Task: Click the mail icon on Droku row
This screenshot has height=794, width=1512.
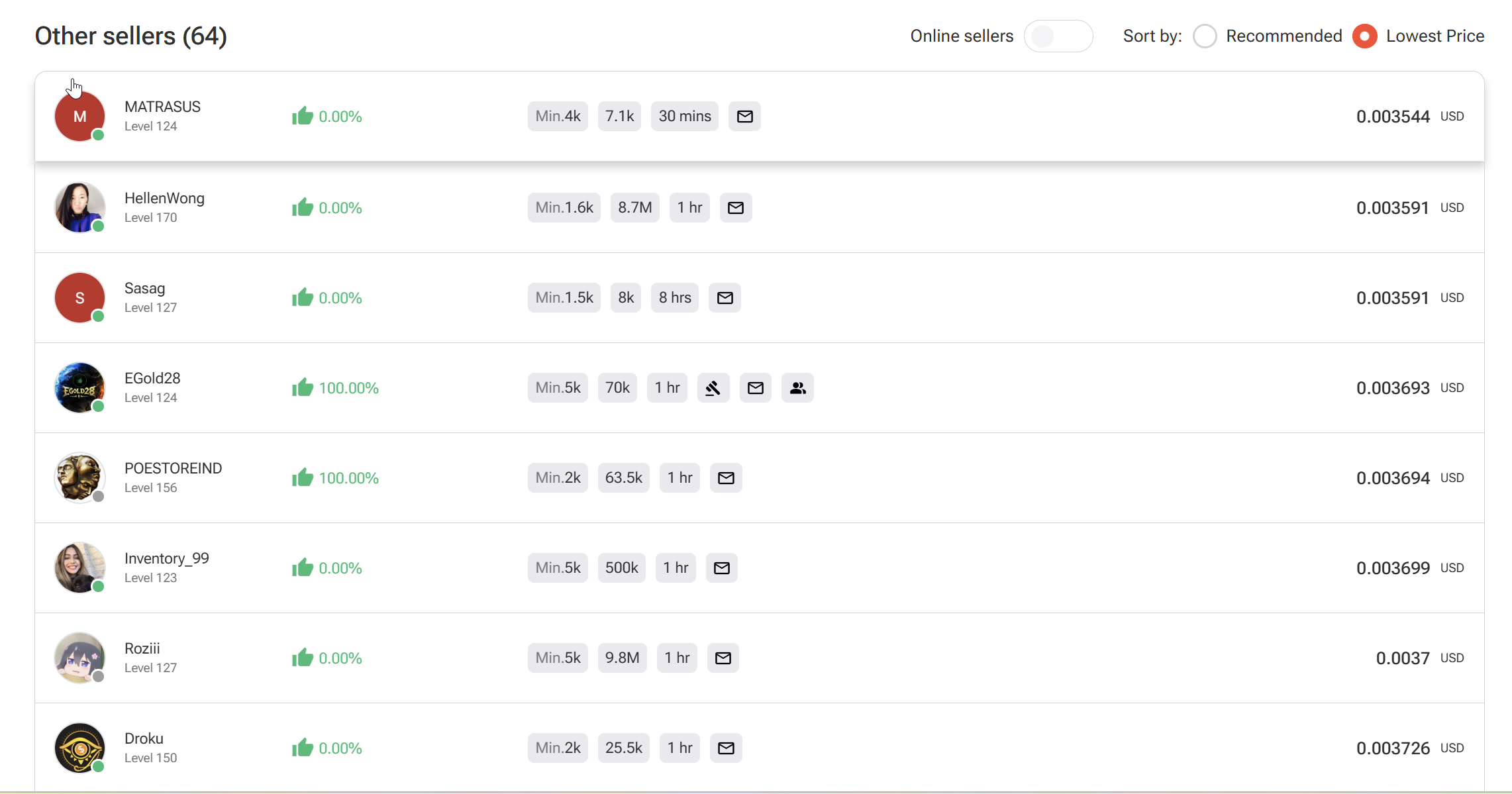Action: [726, 748]
